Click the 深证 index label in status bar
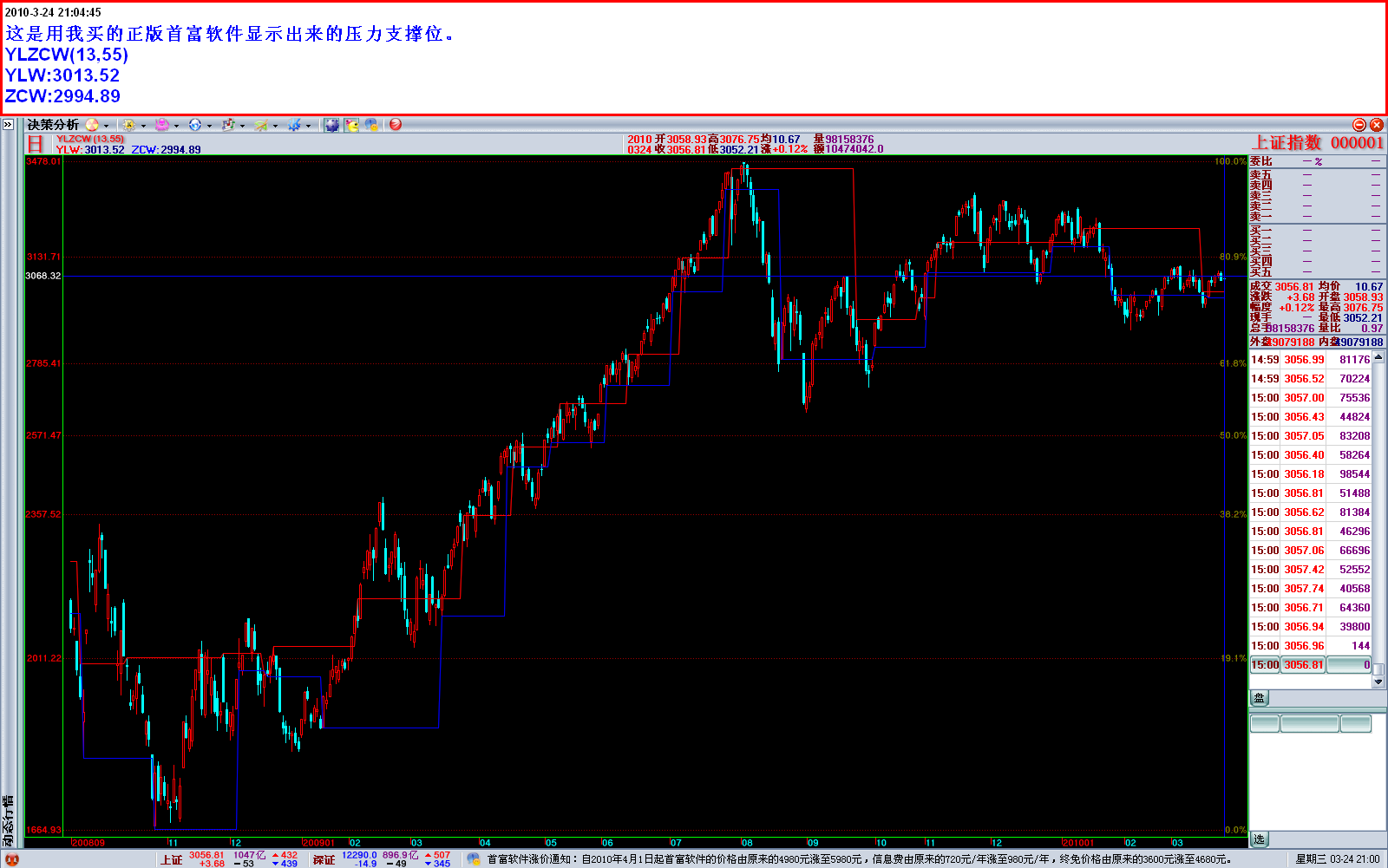This screenshot has width=1388, height=868. 324,859
